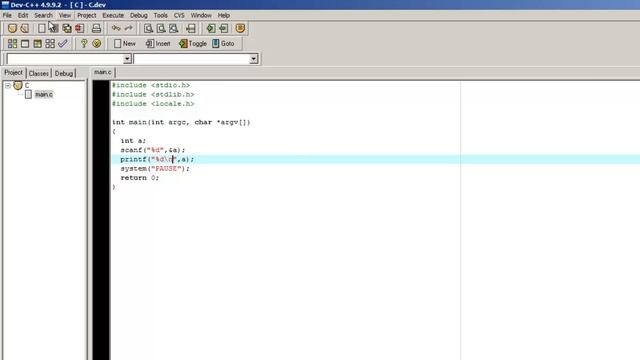Click the Go to Line icon
640x360 pixels.
coord(191,28)
